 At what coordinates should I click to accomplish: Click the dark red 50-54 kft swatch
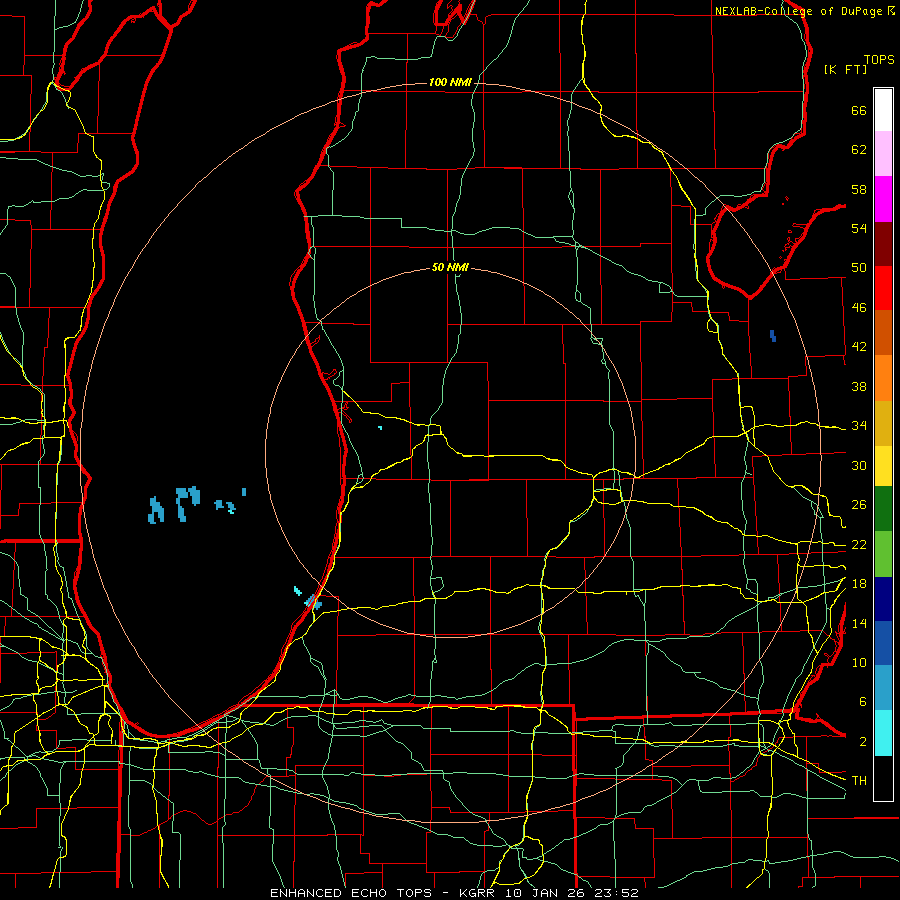pyautogui.click(x=883, y=244)
